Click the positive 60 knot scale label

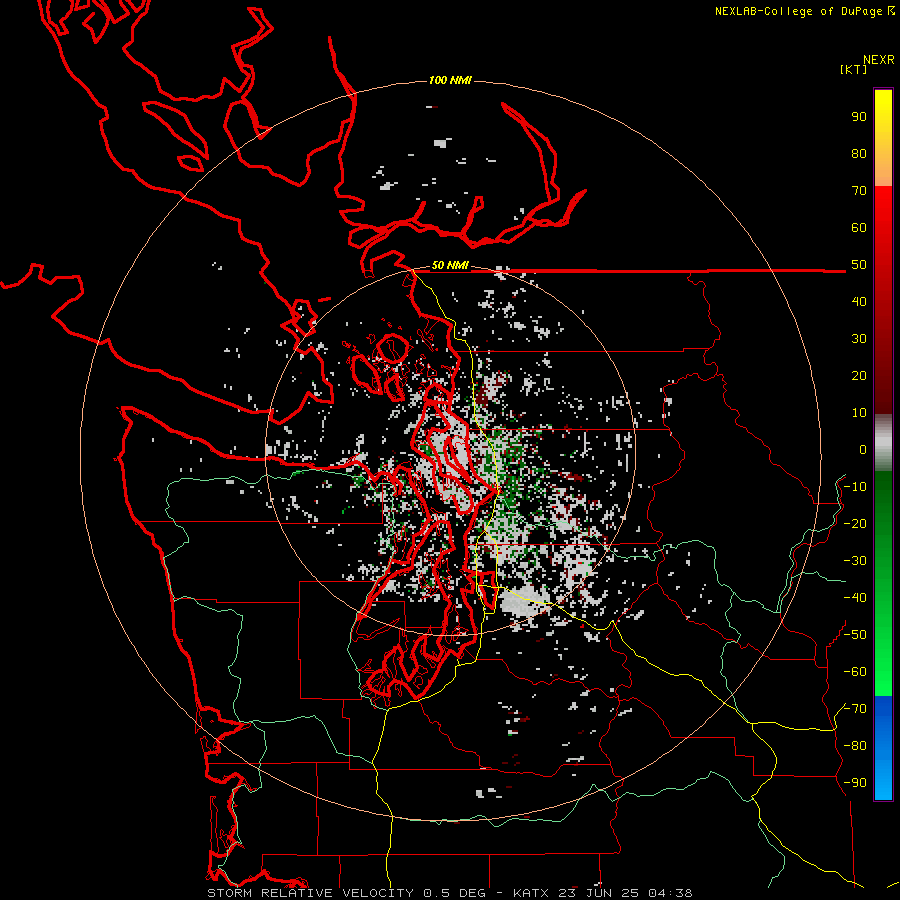[x=859, y=227]
